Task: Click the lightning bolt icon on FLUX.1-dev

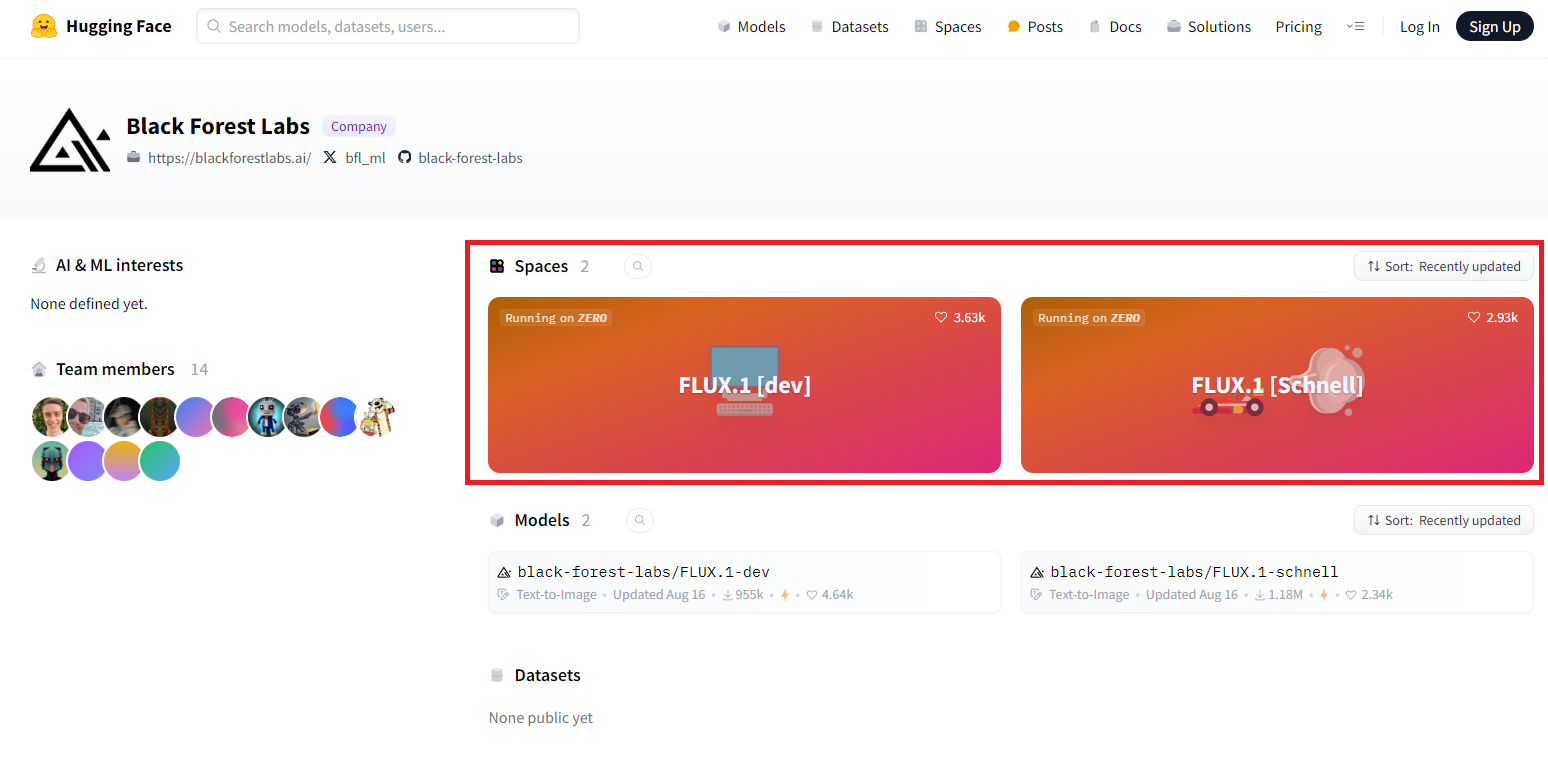Action: click(785, 594)
